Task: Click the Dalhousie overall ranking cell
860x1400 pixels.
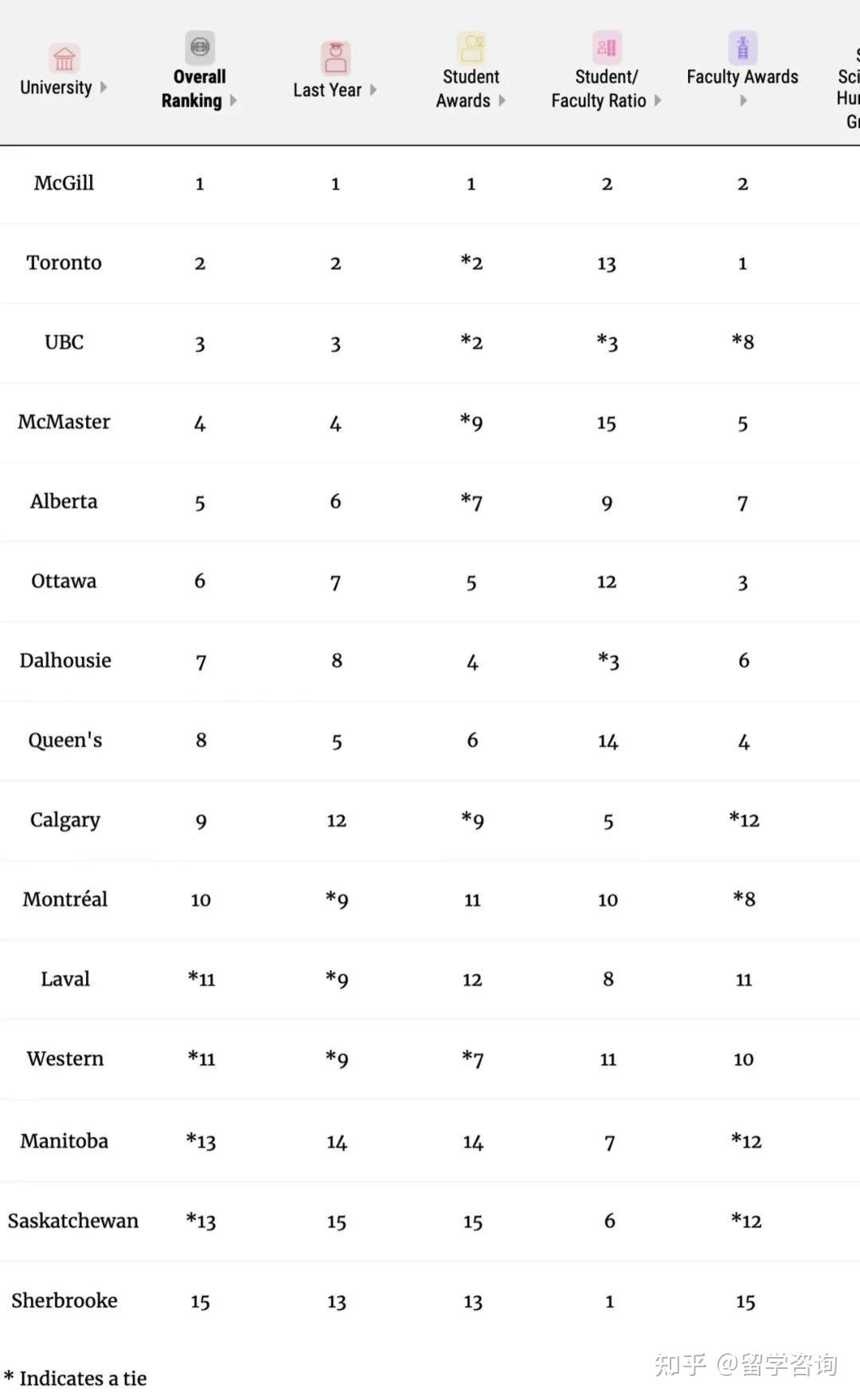Action: click(x=201, y=662)
